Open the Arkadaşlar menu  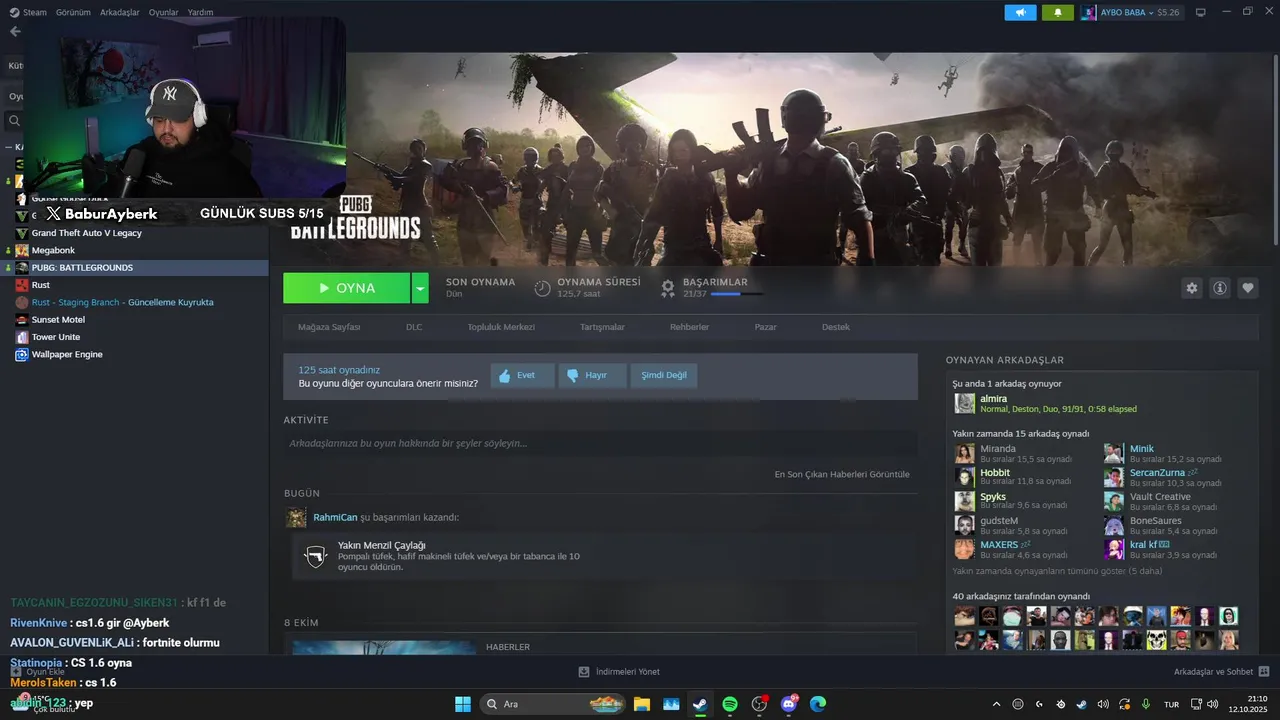click(120, 12)
